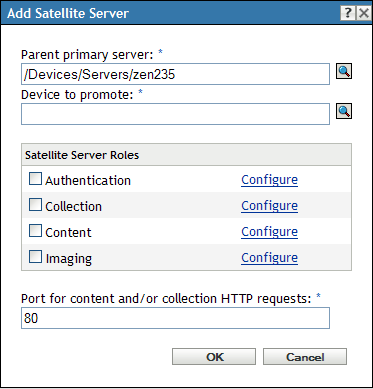Screen dimensions: 373x389
Task: Follow the Configure link for Content
Action: [269, 232]
